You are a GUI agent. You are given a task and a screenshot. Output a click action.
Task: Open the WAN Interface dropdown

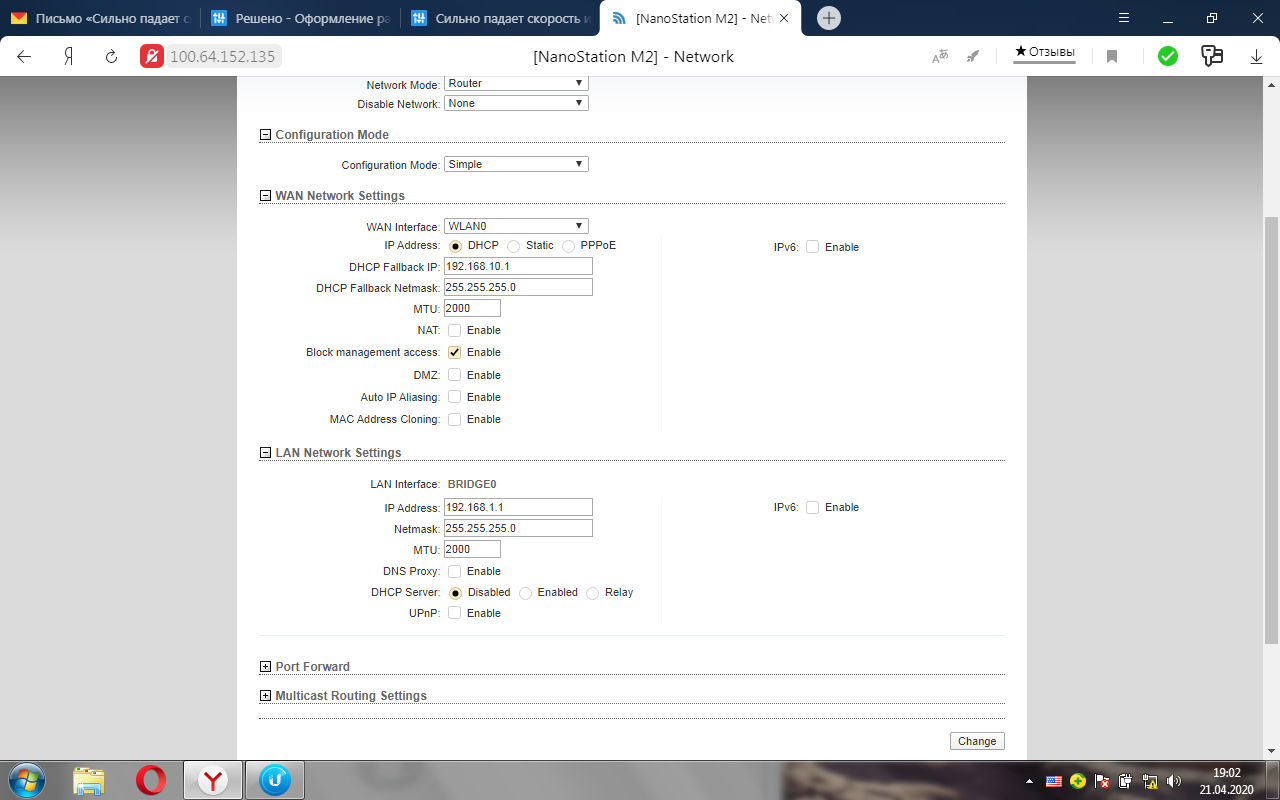pyautogui.click(x=516, y=226)
